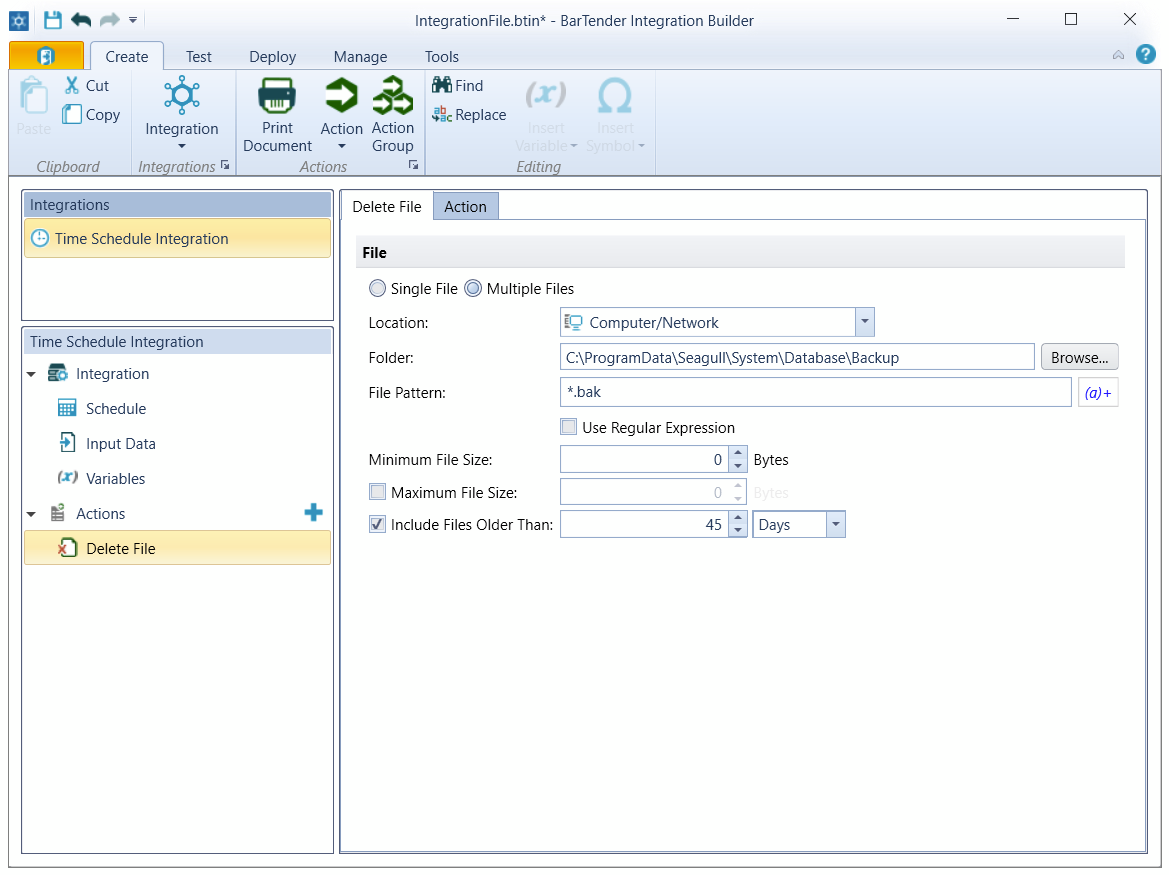Click the Save icon in the title bar
Viewport: 1169px width, 875px height.
tap(52, 20)
